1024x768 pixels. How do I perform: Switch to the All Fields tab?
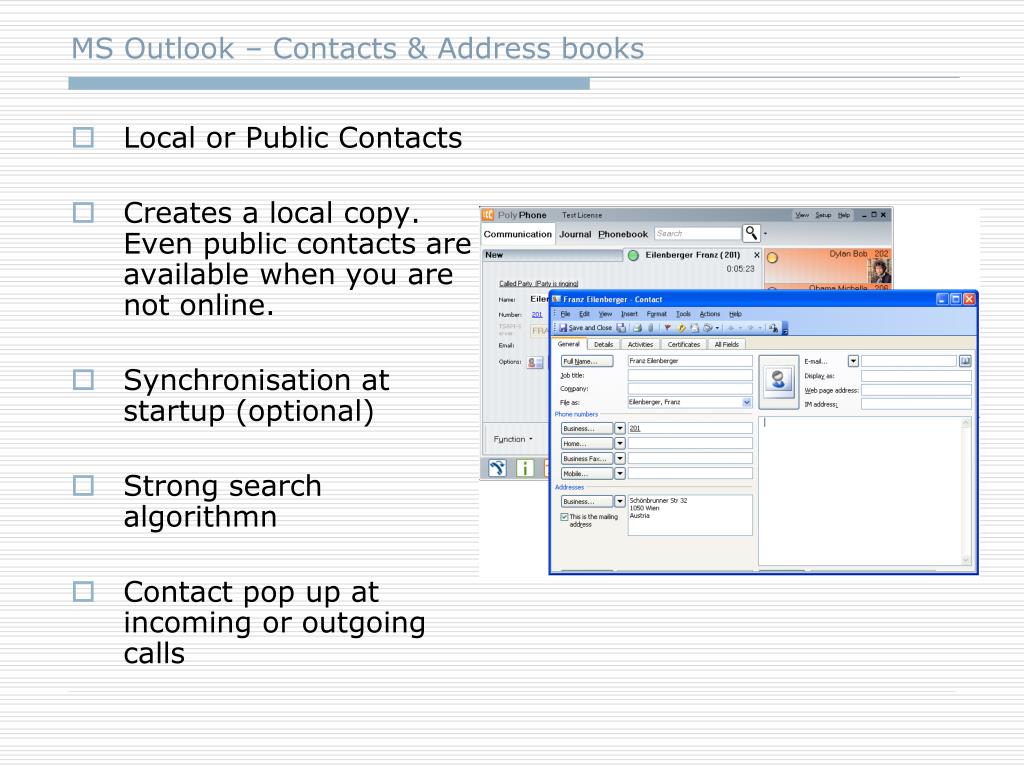tap(727, 344)
